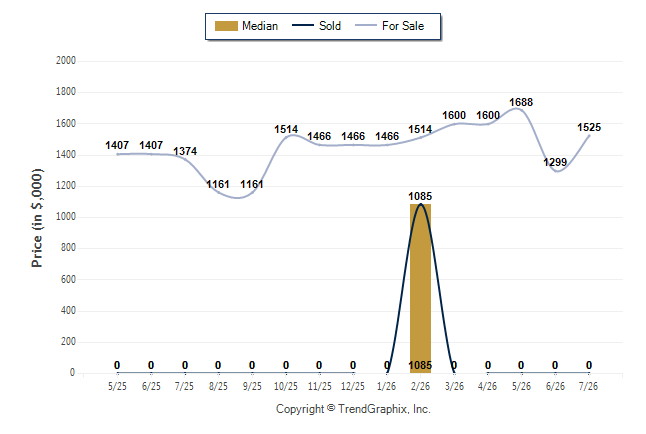
Task: Click the gold Median legend swatch
Action: (x=226, y=26)
